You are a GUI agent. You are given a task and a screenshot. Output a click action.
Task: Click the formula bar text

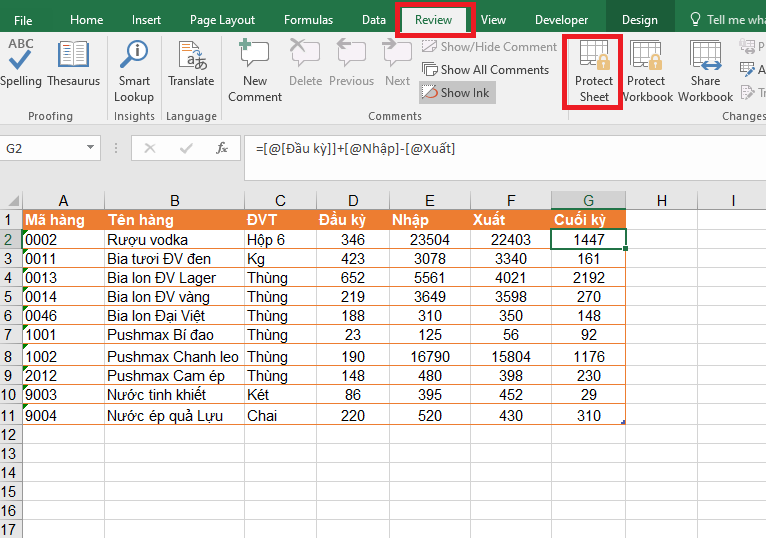[x=355, y=148]
